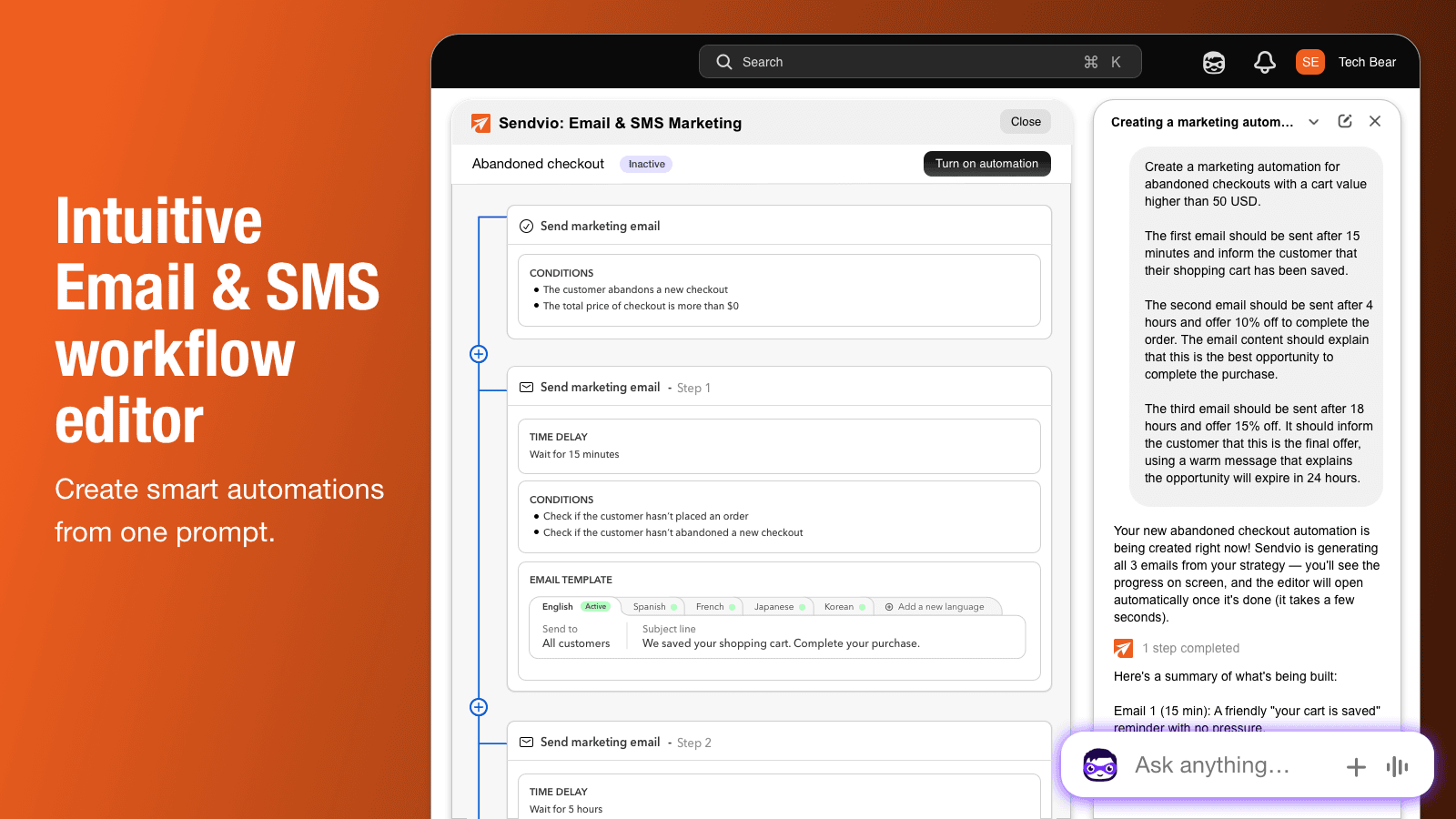Select the Spanish language tab
The width and height of the screenshot is (1456, 819).
click(x=654, y=607)
